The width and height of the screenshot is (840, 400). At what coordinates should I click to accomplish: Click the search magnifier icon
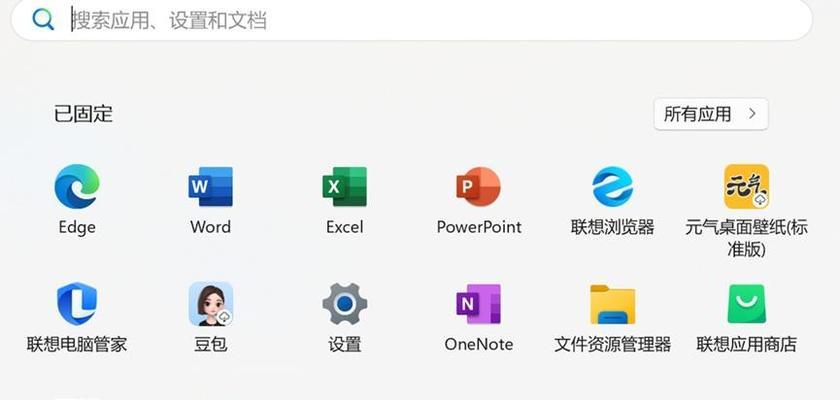click(x=43, y=20)
